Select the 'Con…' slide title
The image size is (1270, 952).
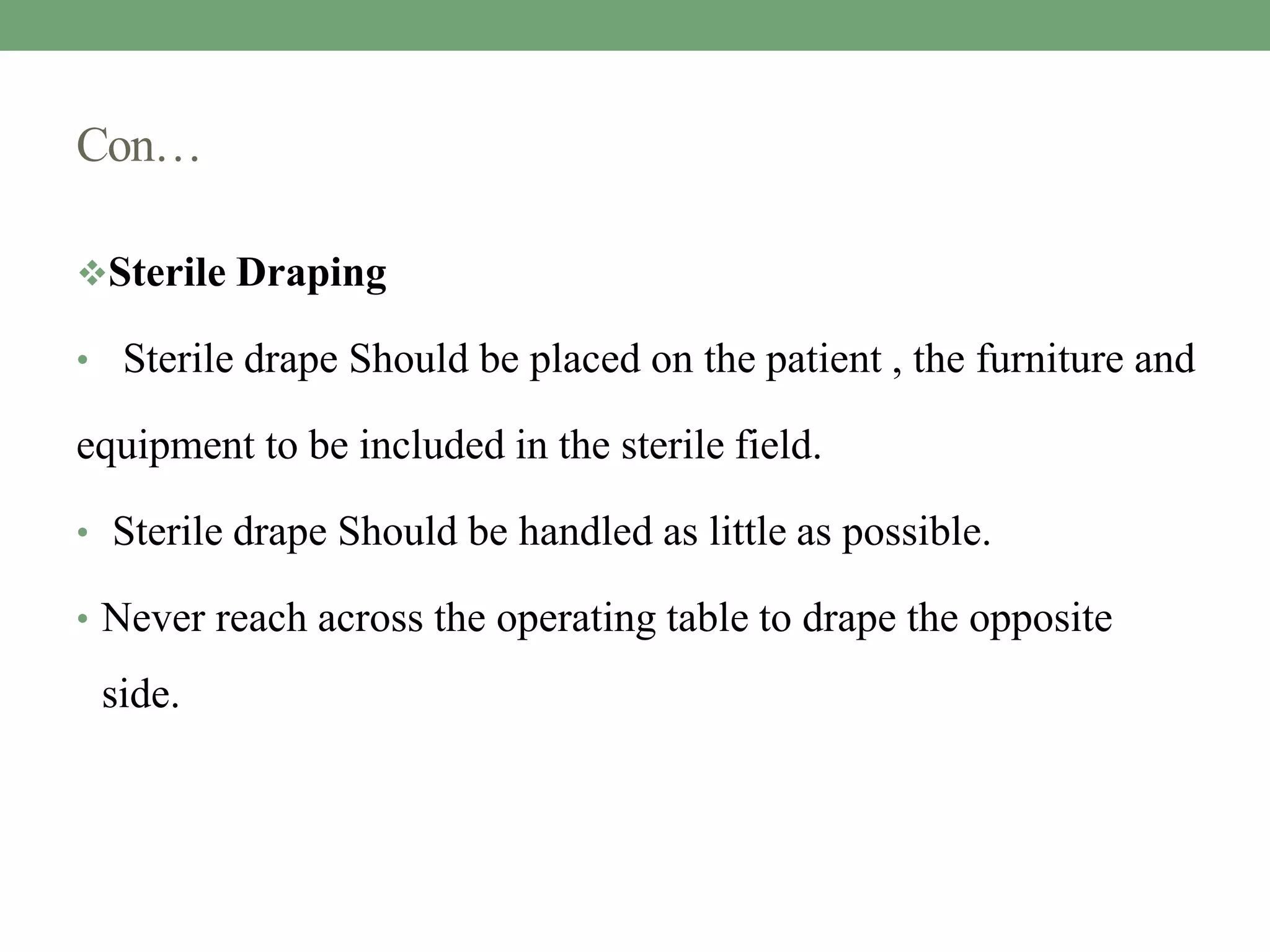pyautogui.click(x=138, y=145)
